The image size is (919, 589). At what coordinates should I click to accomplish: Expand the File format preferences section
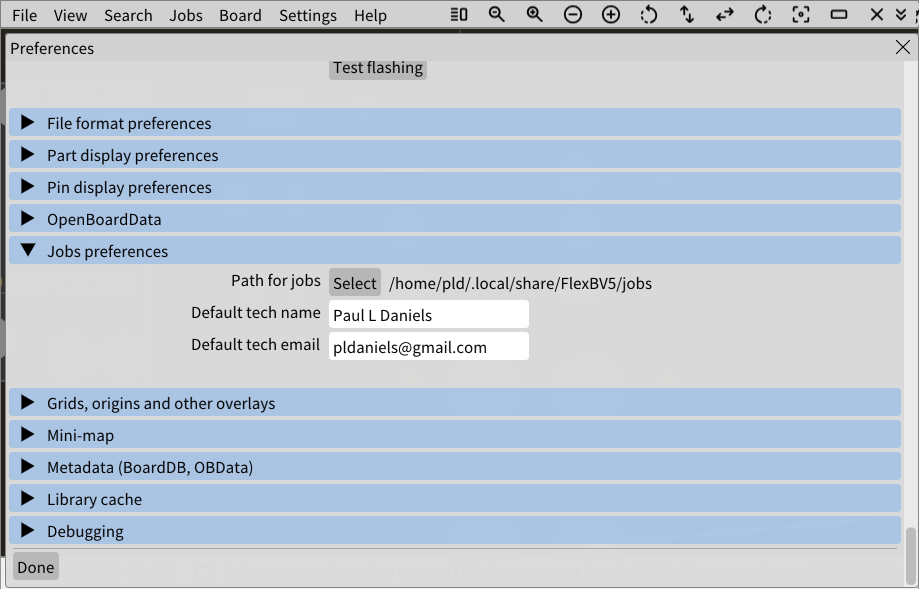[128, 123]
